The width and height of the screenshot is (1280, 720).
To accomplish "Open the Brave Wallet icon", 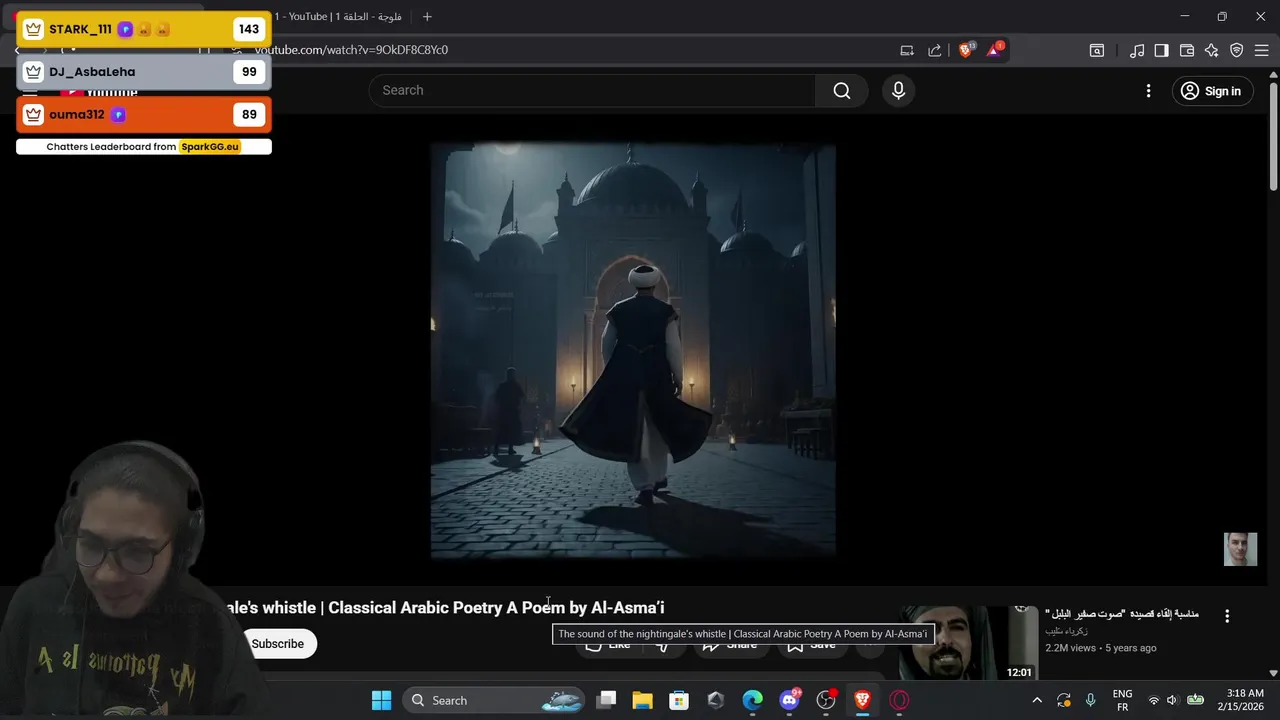I will pos(1187,50).
